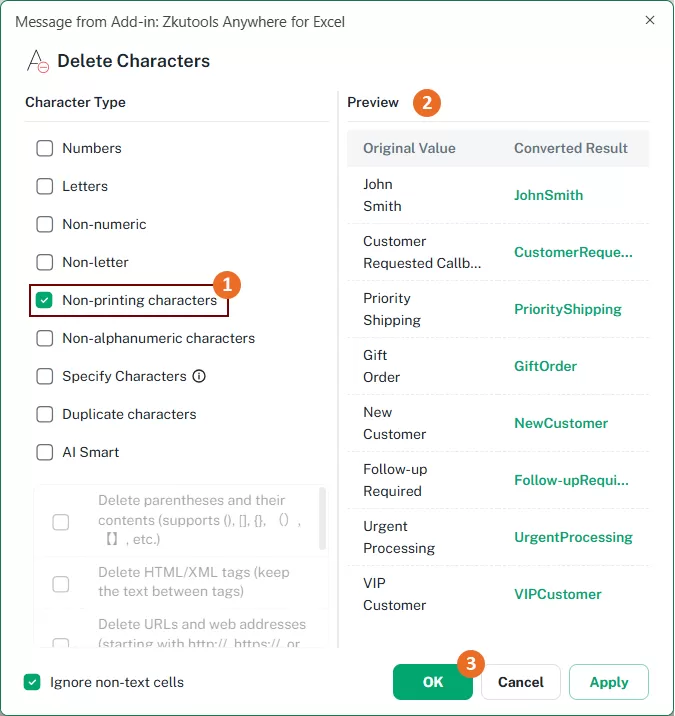Click the Priority Shipping original value
The image size is (675, 716).
[x=392, y=309]
